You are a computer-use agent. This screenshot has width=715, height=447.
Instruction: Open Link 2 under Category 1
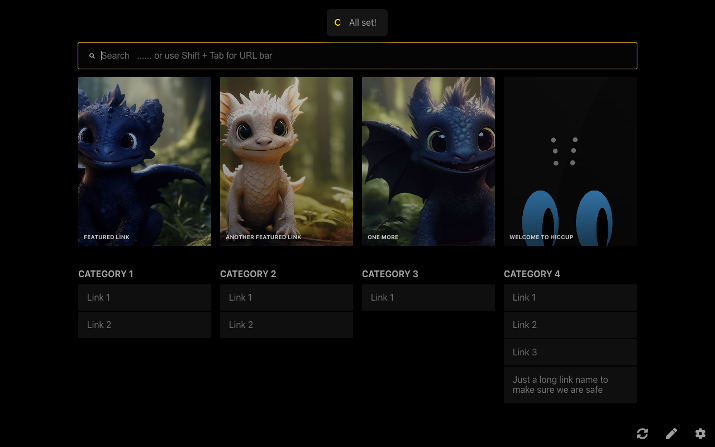pyautogui.click(x=145, y=325)
